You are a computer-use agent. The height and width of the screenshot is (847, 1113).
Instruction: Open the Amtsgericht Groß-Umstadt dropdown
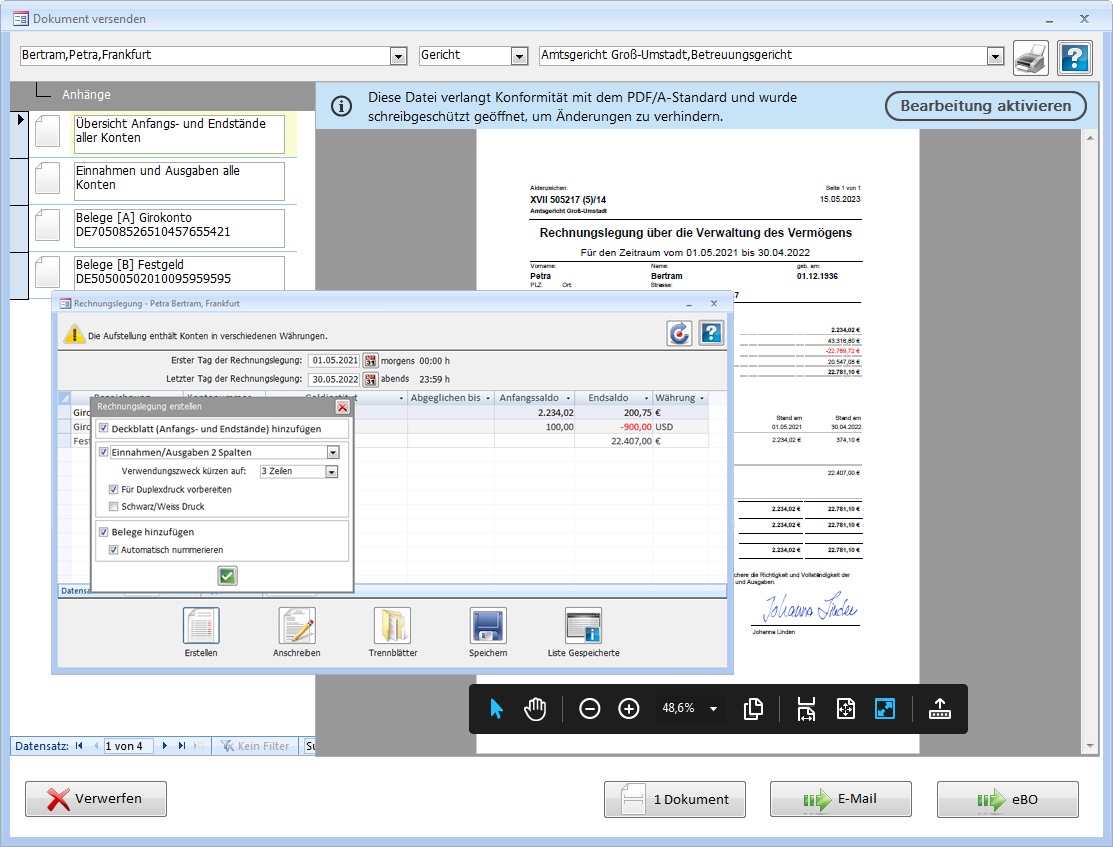(x=995, y=56)
